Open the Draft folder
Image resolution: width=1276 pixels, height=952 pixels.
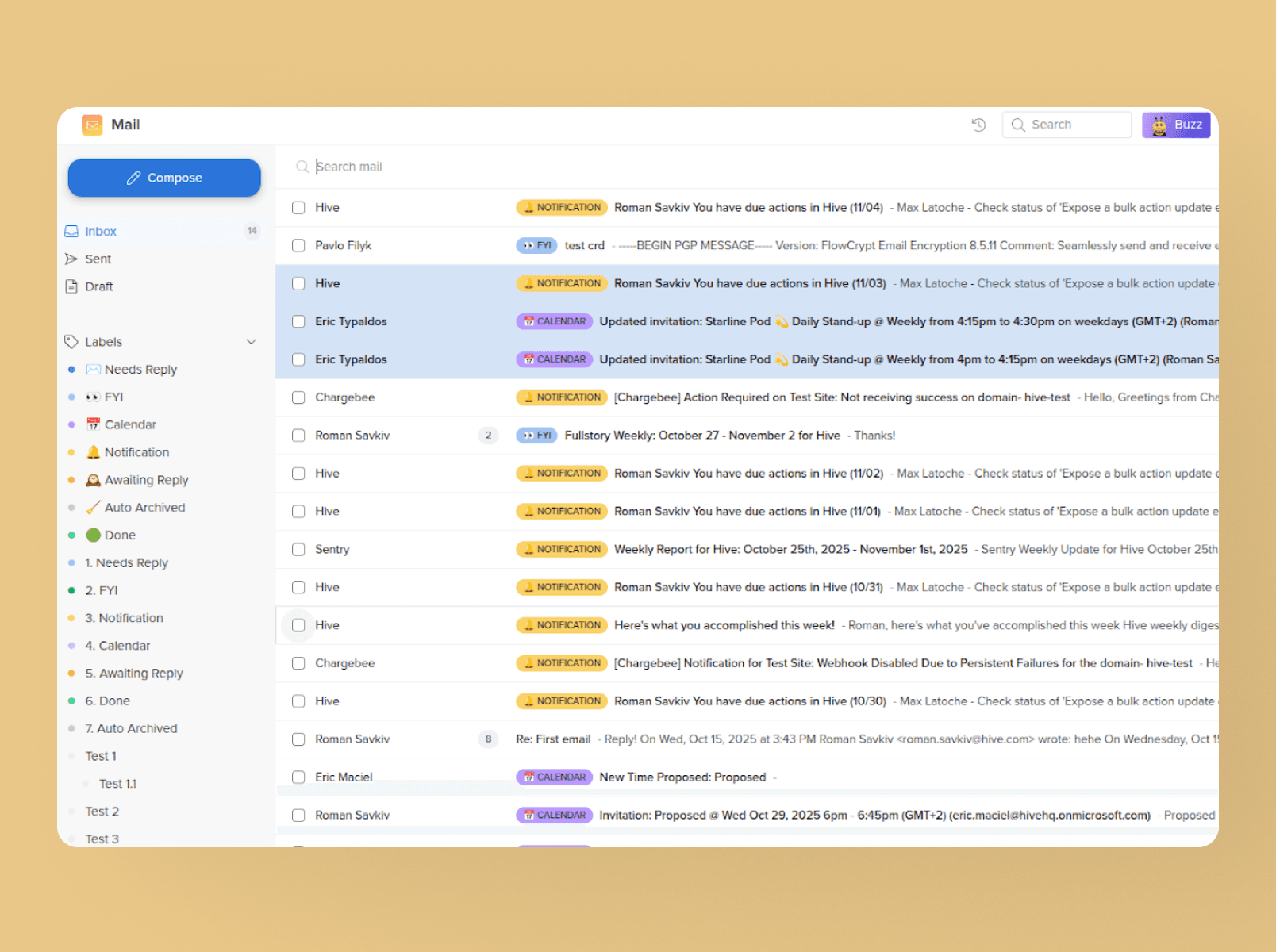coord(98,286)
